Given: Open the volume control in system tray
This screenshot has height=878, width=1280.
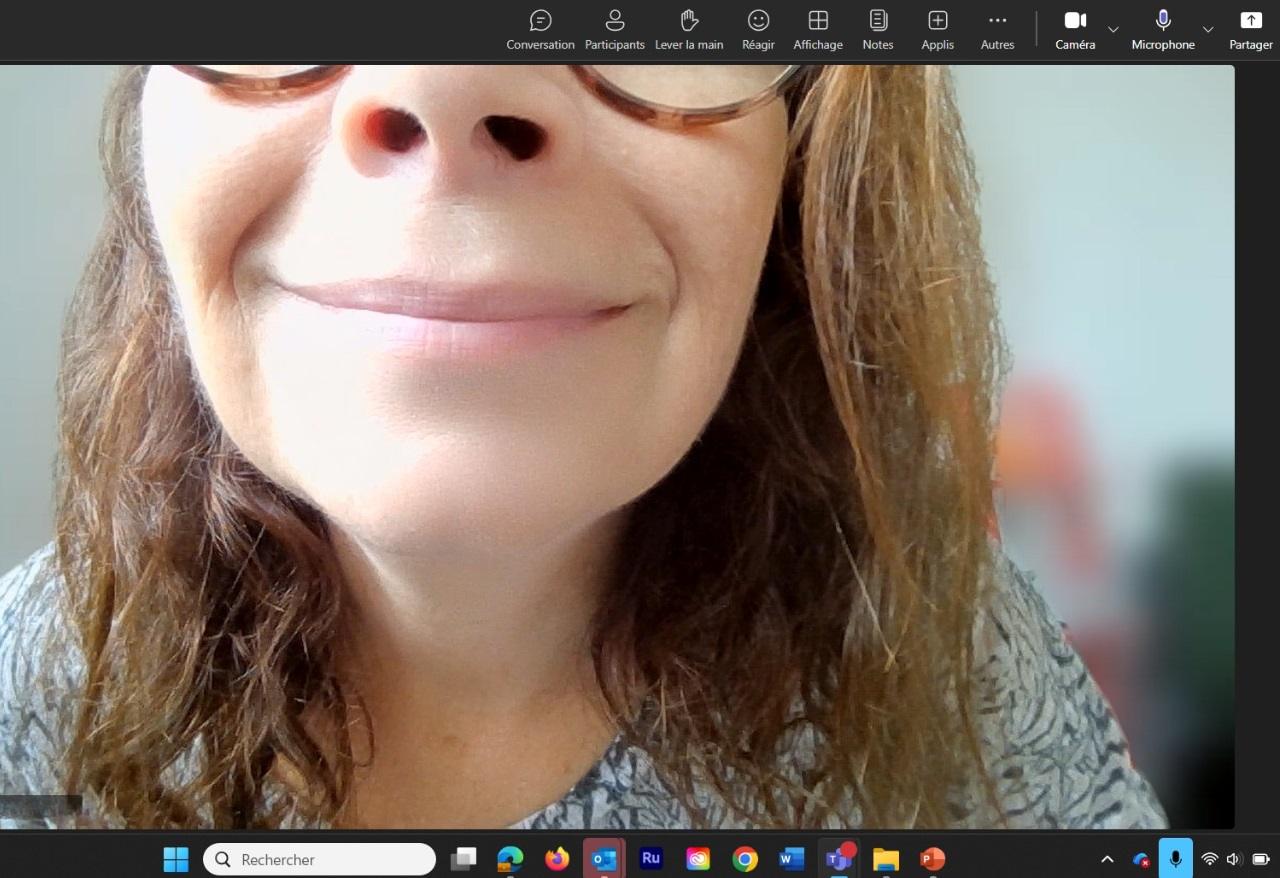Looking at the screenshot, I should pyautogui.click(x=1233, y=859).
